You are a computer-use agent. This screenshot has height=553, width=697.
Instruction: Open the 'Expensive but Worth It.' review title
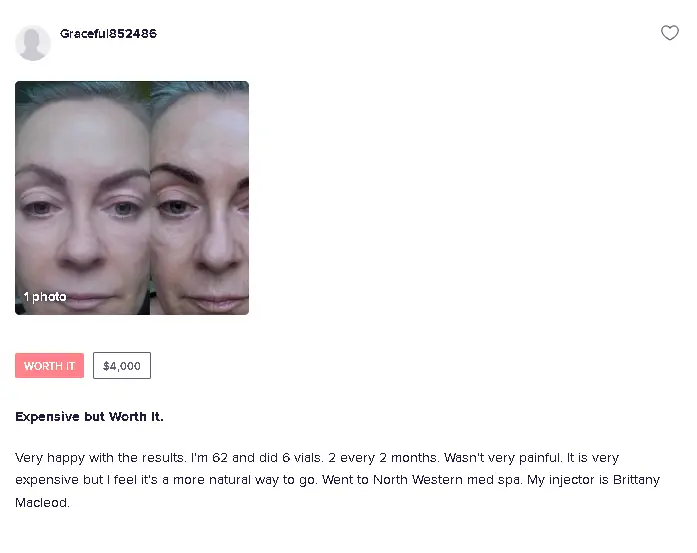coord(89,417)
